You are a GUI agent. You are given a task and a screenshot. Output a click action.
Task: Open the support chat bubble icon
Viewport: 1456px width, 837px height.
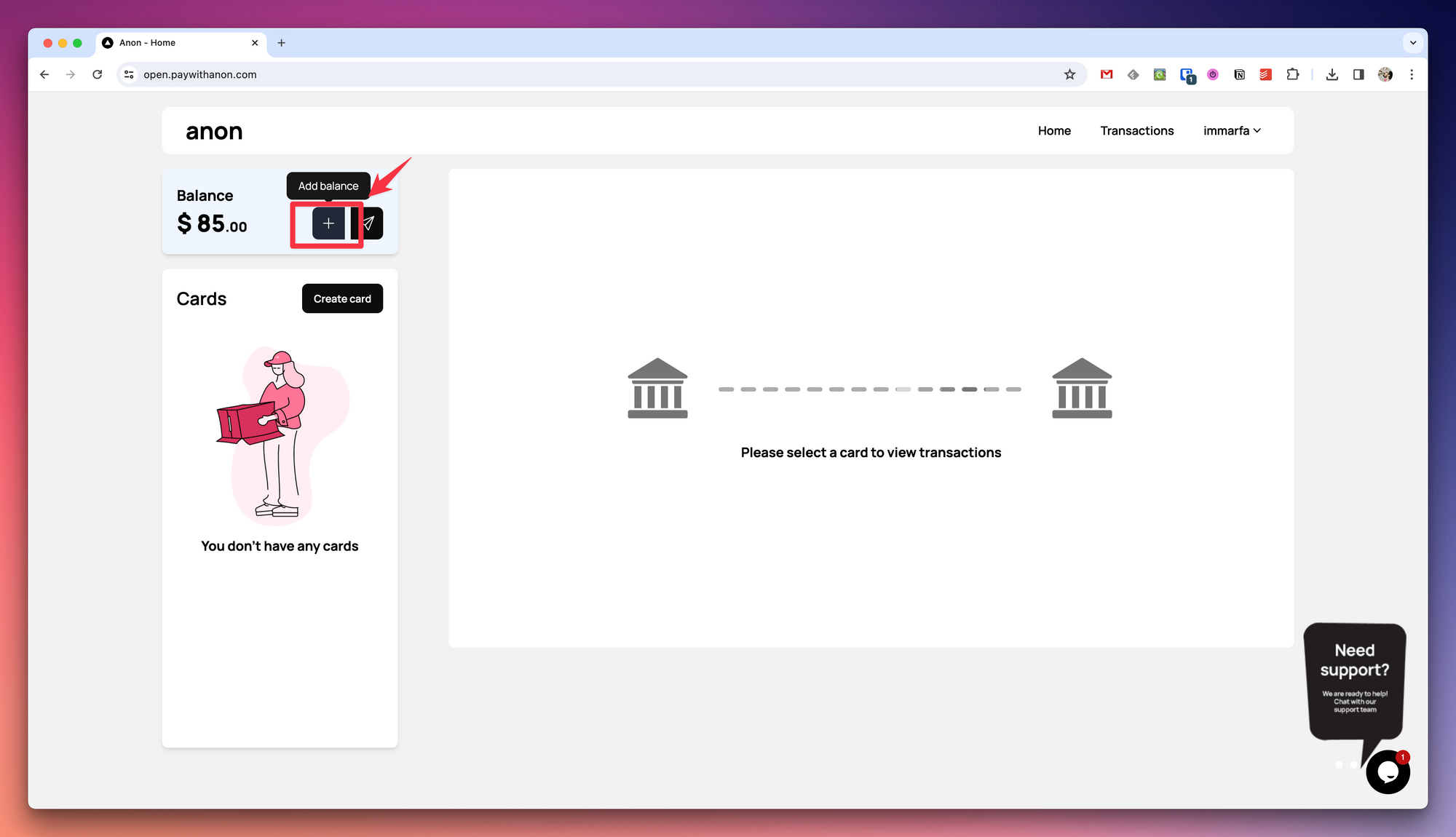pos(1387,771)
